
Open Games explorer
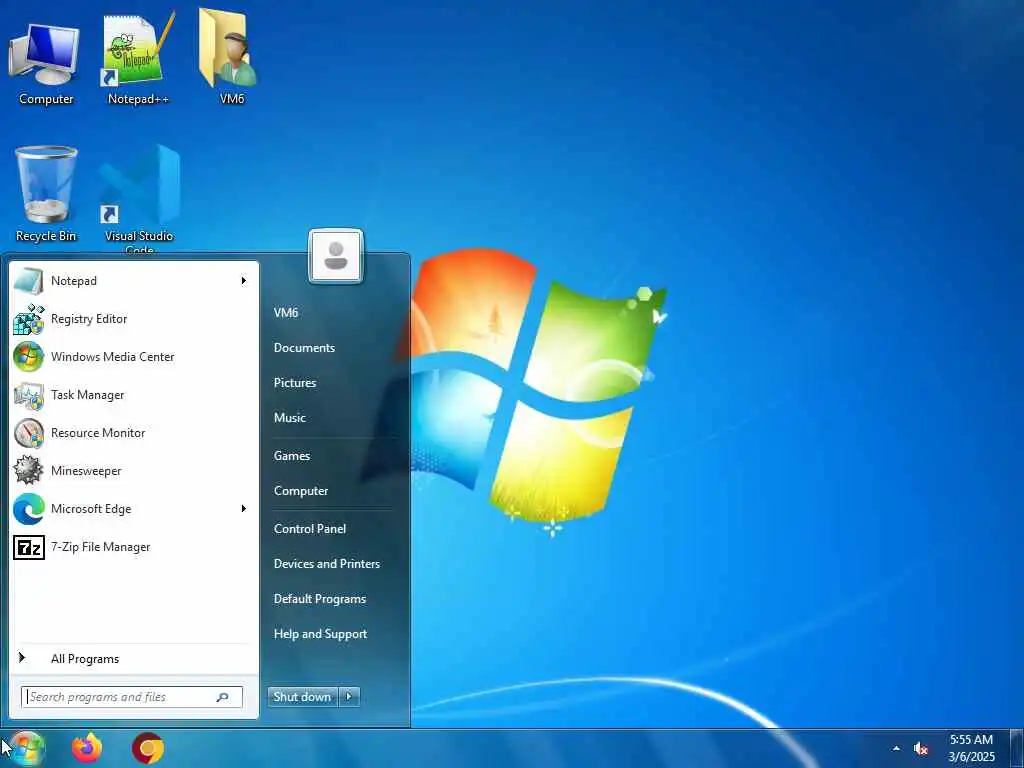tap(292, 456)
